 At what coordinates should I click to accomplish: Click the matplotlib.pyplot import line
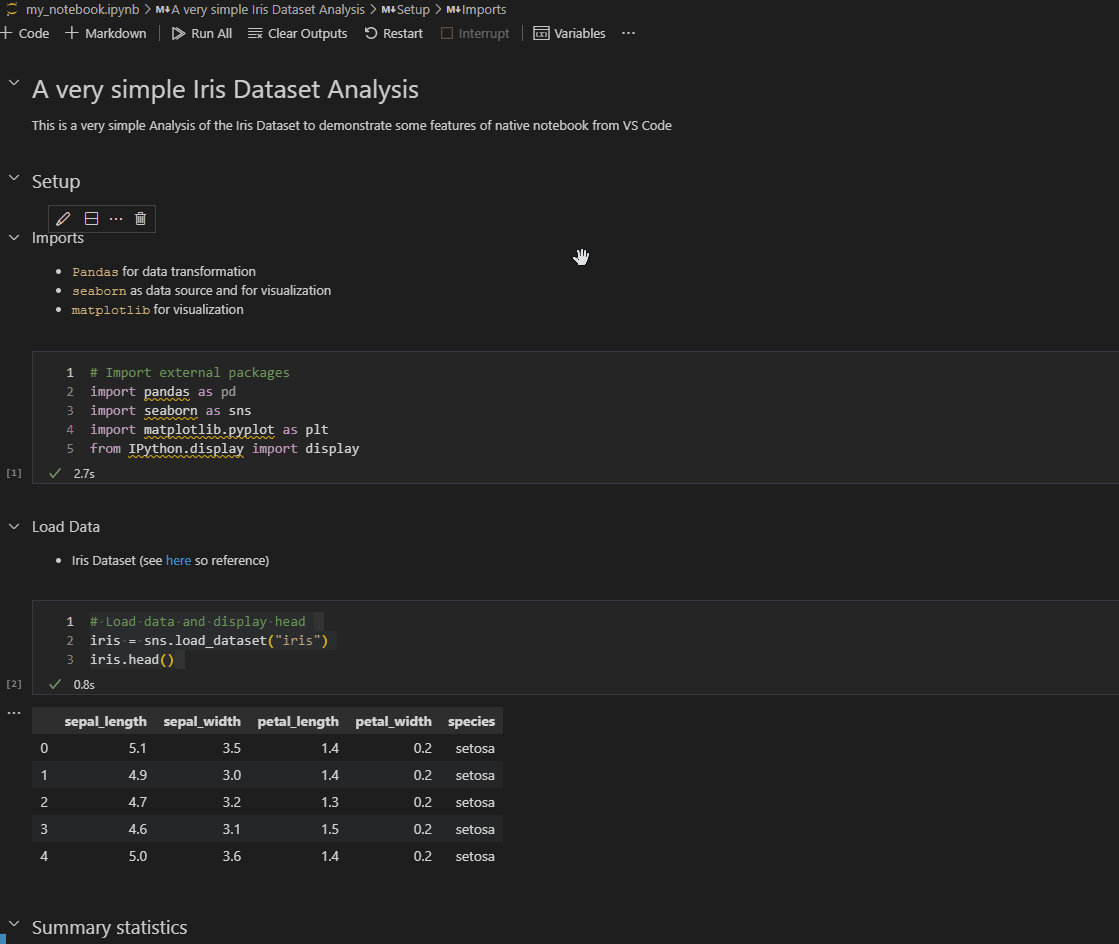tap(209, 430)
